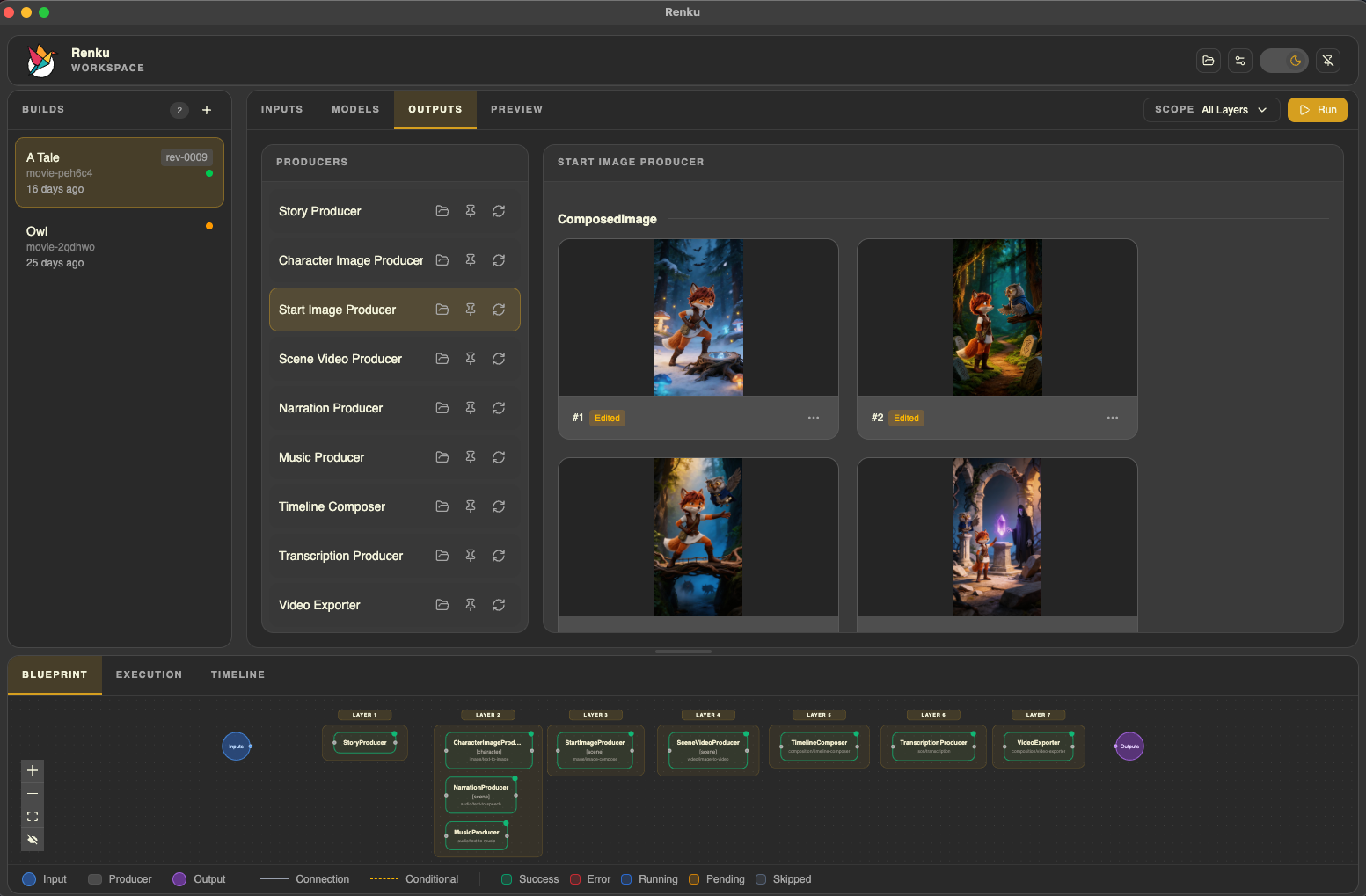
Task: Select Music Producer in producers list
Action: (x=395, y=457)
